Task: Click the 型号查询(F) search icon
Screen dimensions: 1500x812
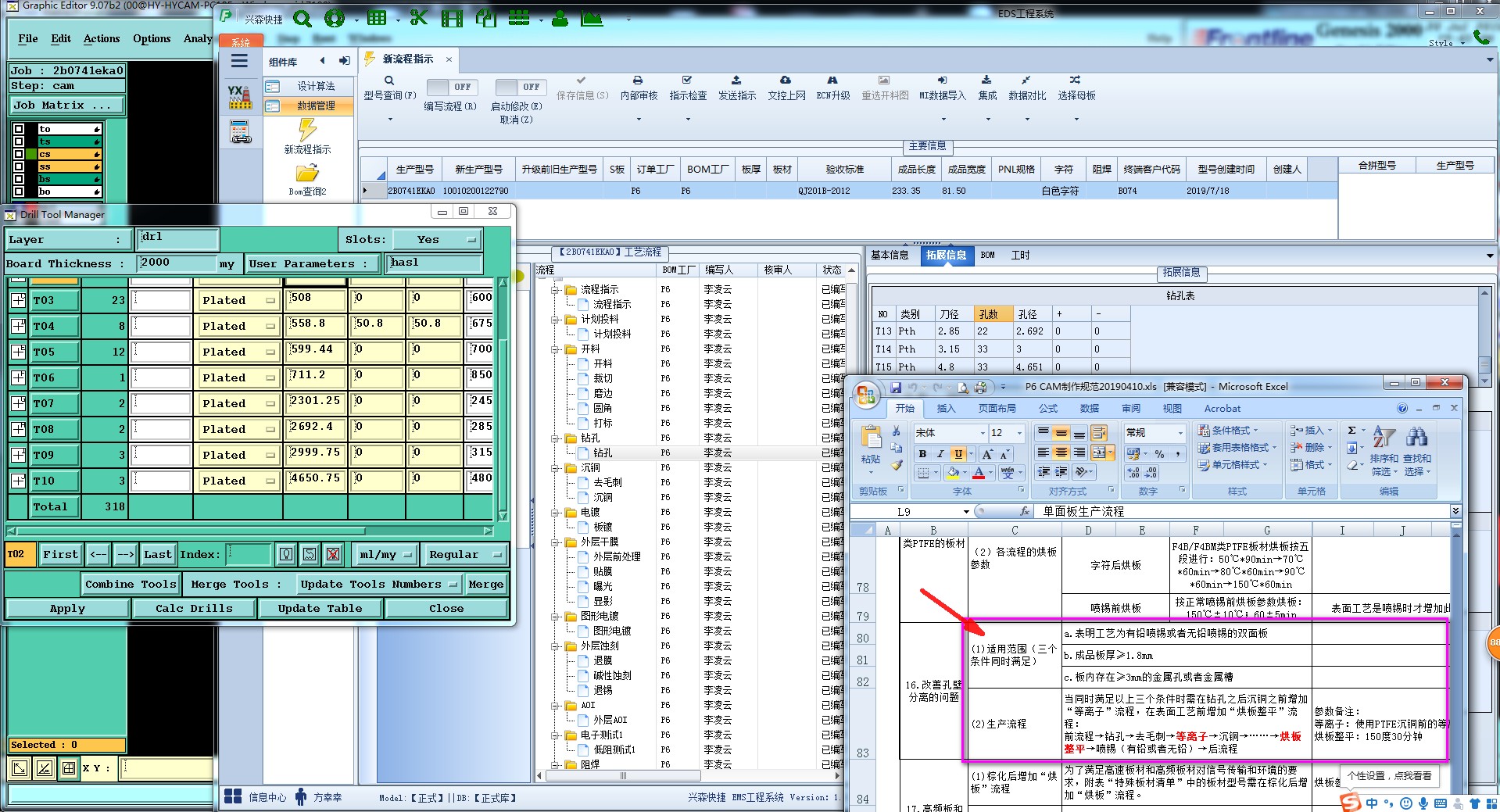Action: 389,80
